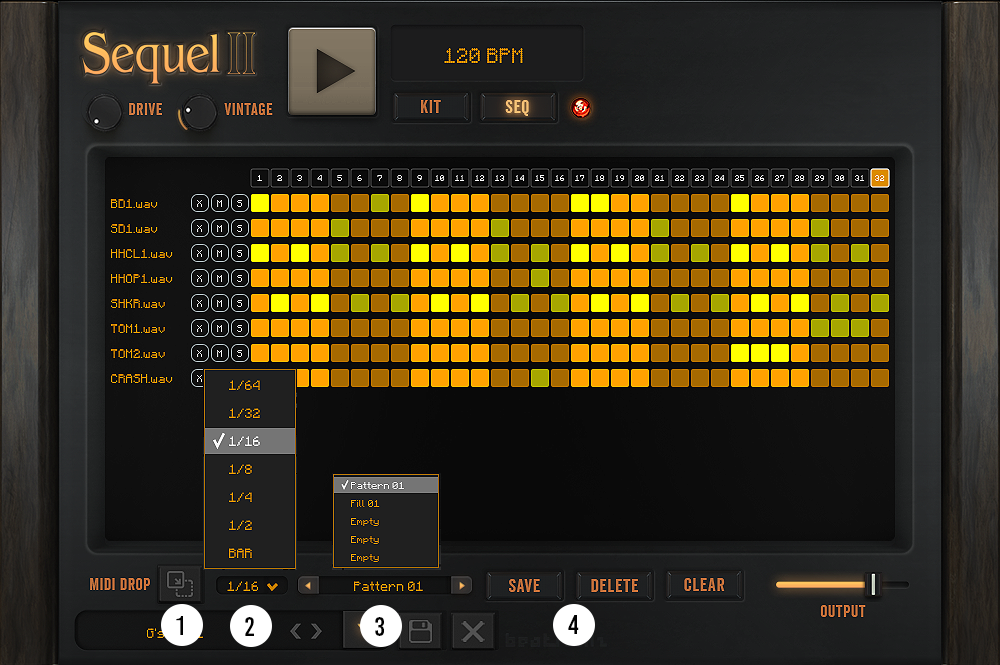Click the X button for TOM1.wav track
The height and width of the screenshot is (665, 1000).
tap(199, 328)
